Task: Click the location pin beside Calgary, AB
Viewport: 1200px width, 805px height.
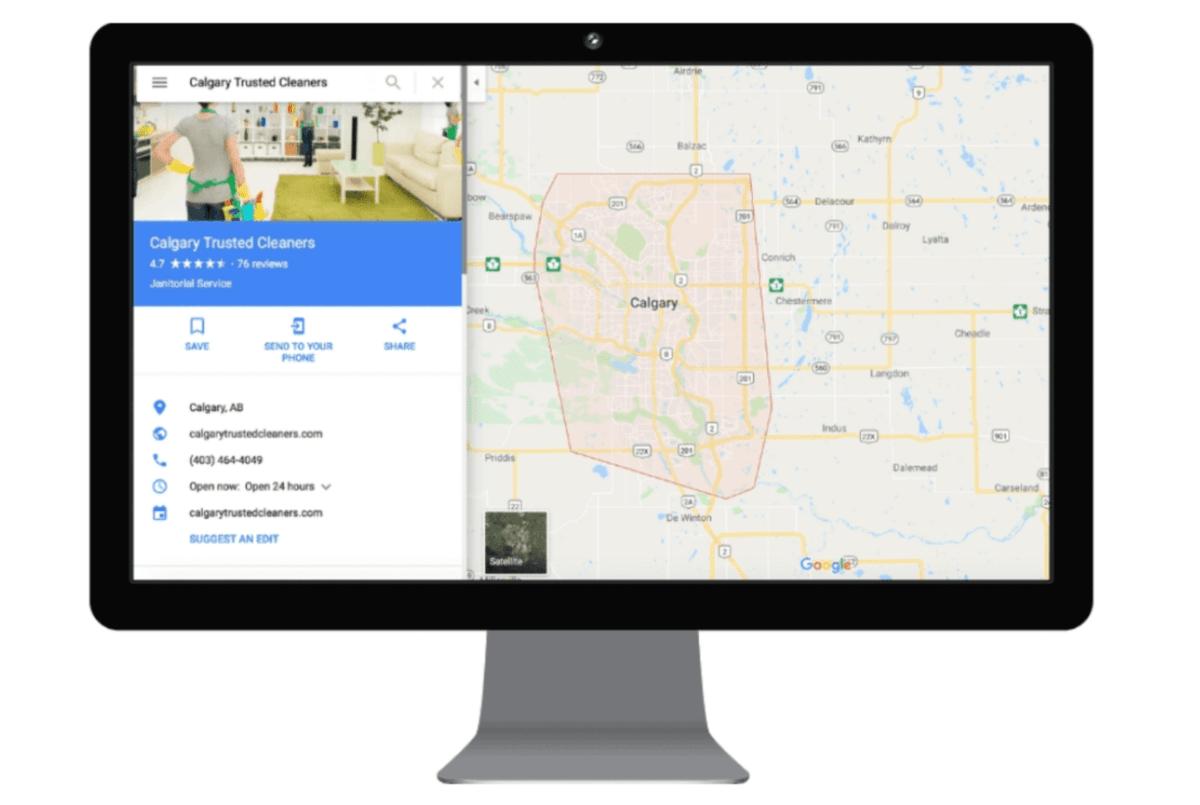Action: [161, 407]
